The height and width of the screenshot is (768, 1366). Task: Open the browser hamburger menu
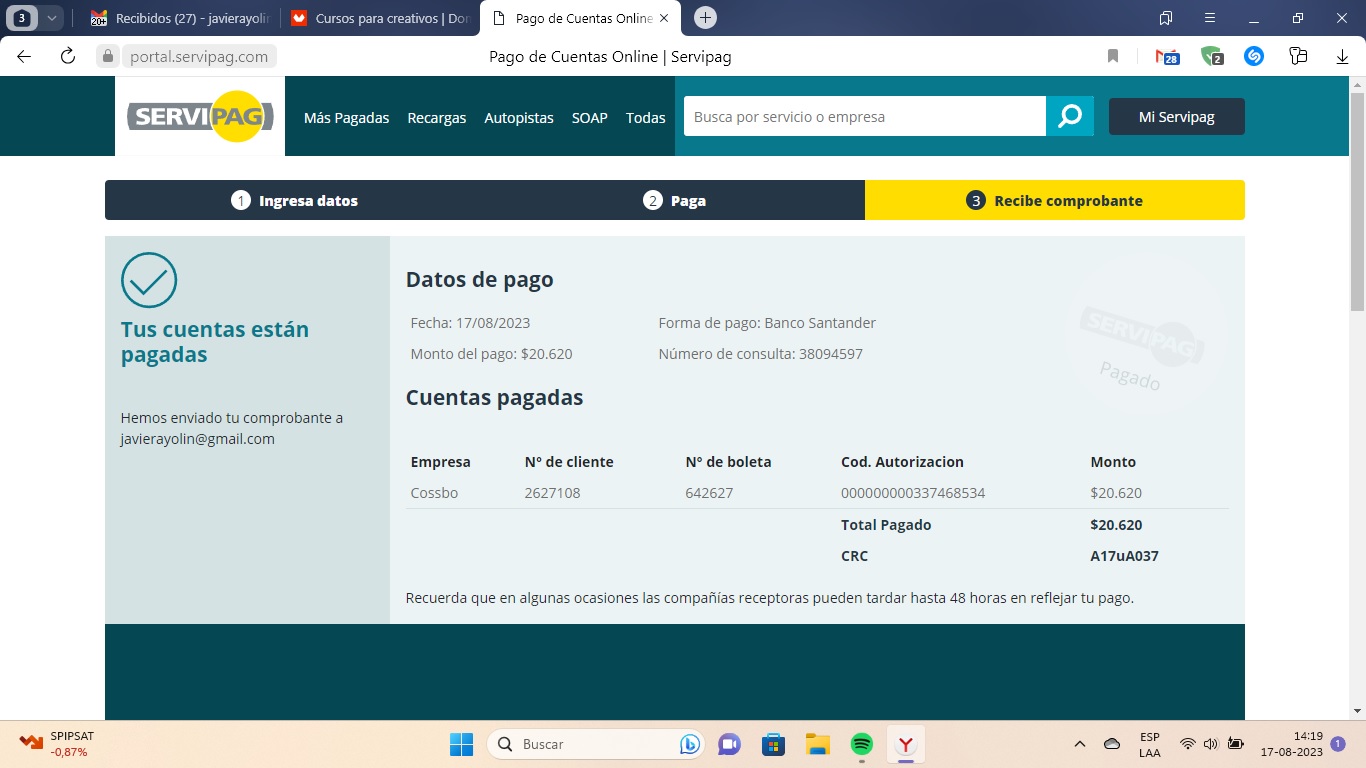click(x=1210, y=17)
